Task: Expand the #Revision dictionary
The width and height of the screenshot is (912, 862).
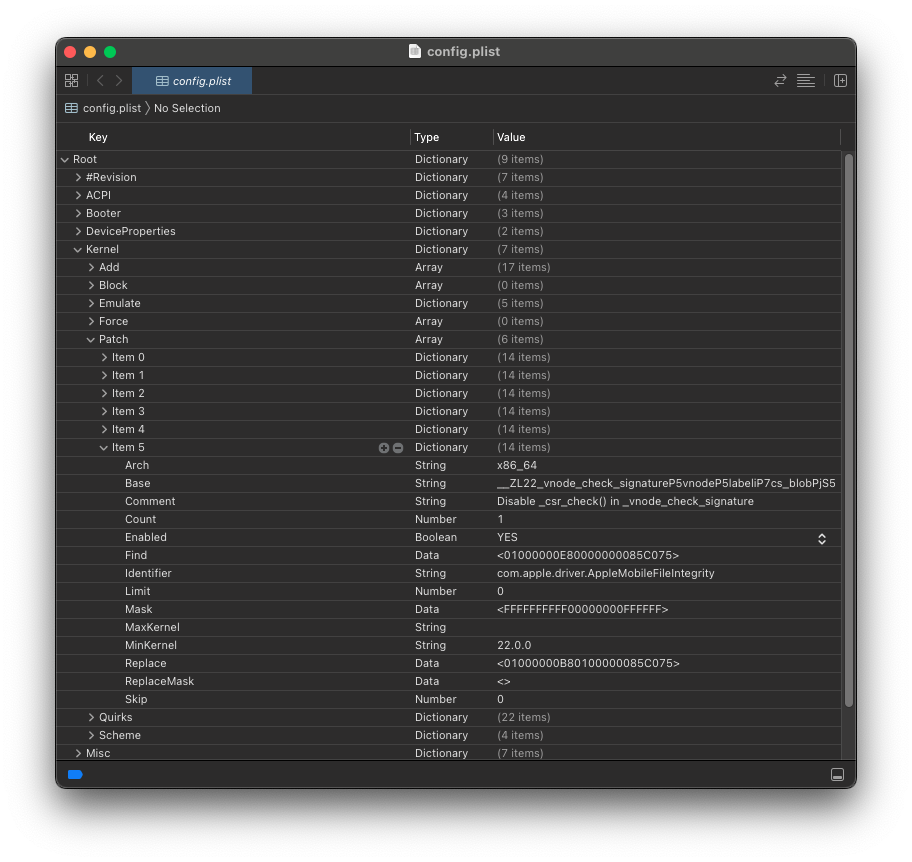Action: pos(78,177)
